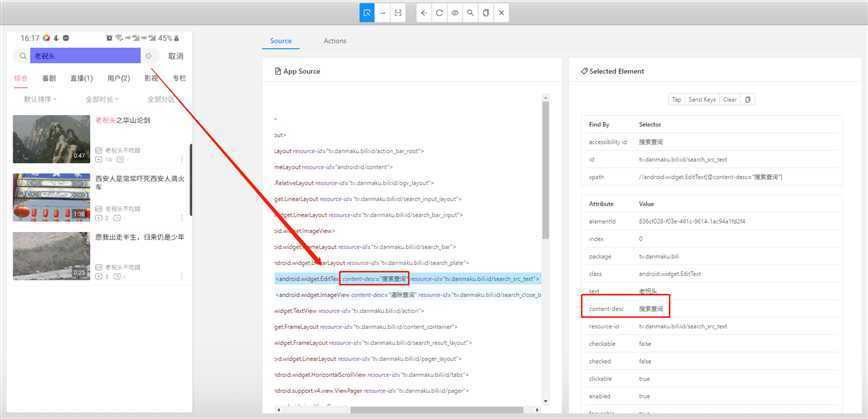The height and width of the screenshot is (419, 868).
Task: Copy selected element attributes icon
Action: pos(748,100)
